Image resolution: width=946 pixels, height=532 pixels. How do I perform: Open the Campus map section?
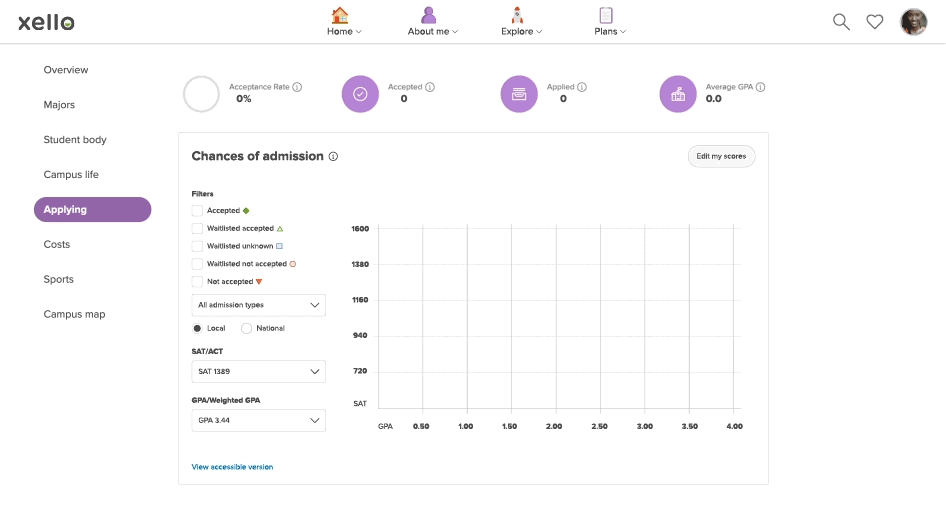[74, 314]
